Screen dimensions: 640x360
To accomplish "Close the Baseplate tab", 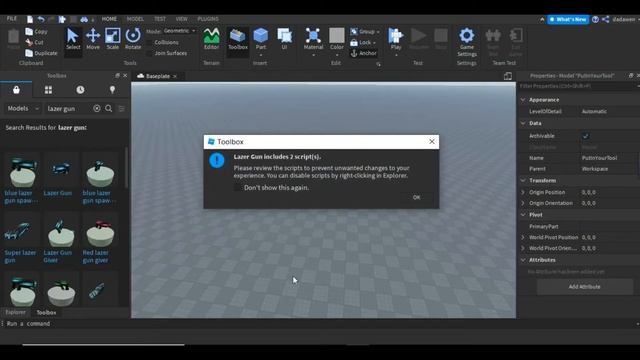I will tap(175, 76).
